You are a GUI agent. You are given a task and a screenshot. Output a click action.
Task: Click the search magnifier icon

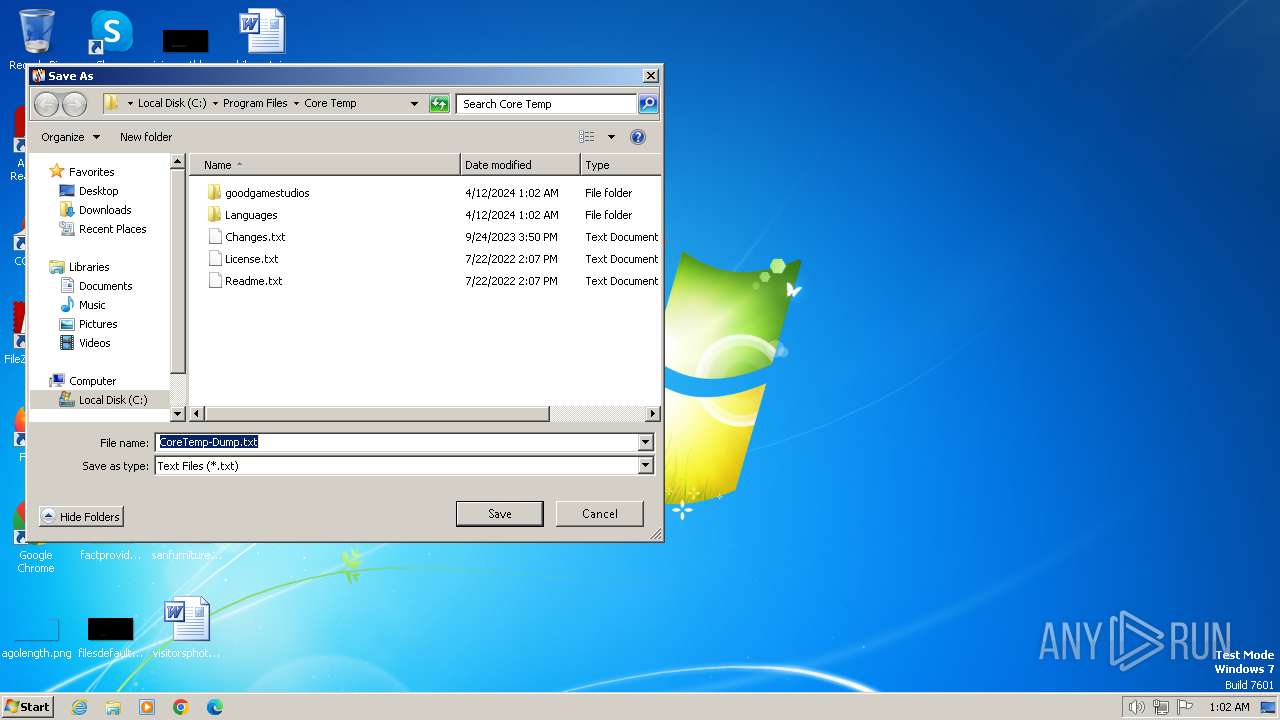648,104
